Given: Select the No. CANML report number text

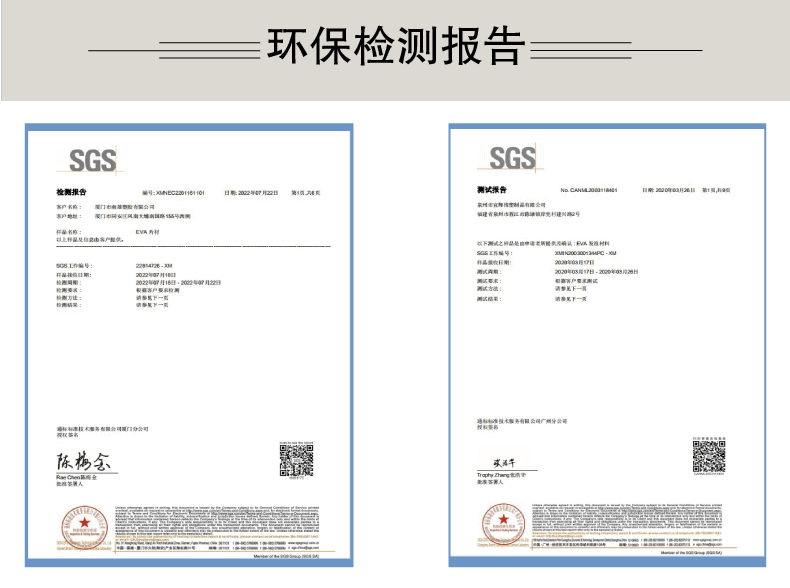Looking at the screenshot, I should click(588, 190).
